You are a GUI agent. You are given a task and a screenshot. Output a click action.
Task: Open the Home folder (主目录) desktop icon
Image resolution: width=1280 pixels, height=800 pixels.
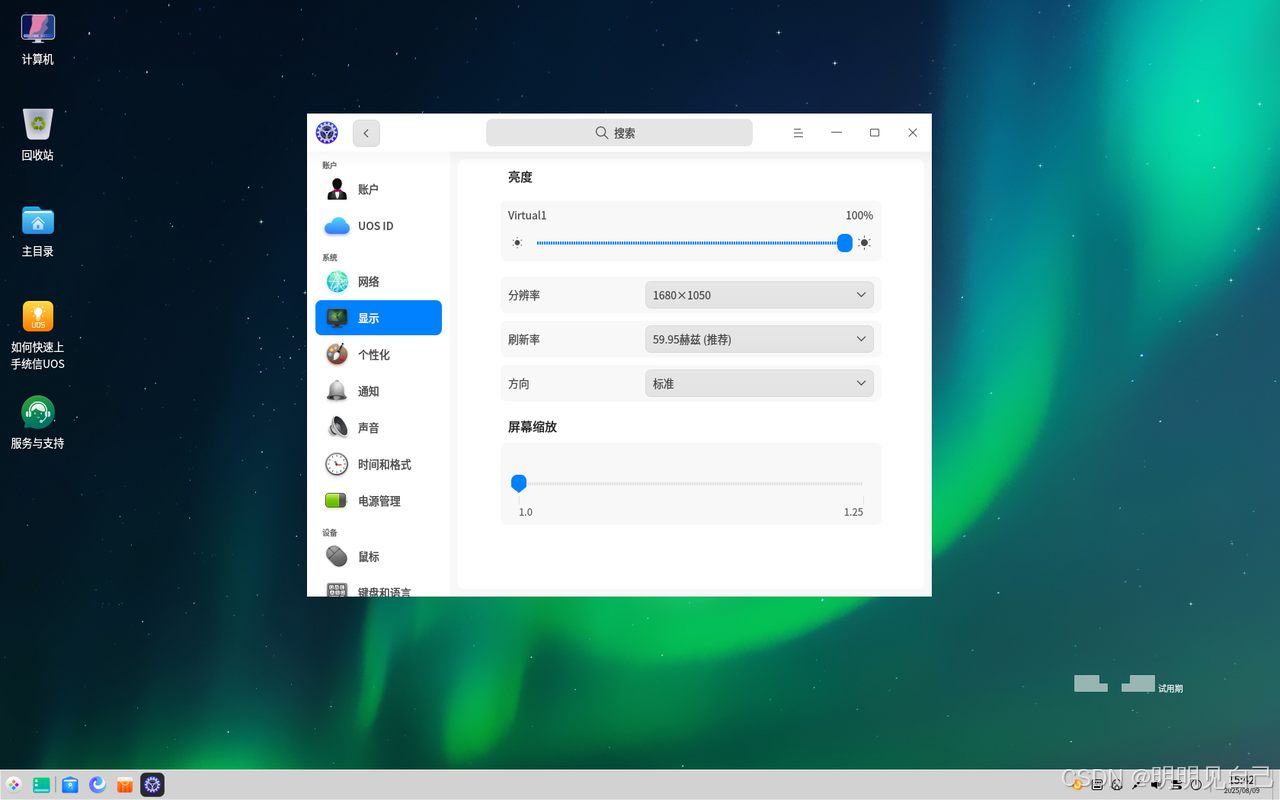(38, 231)
